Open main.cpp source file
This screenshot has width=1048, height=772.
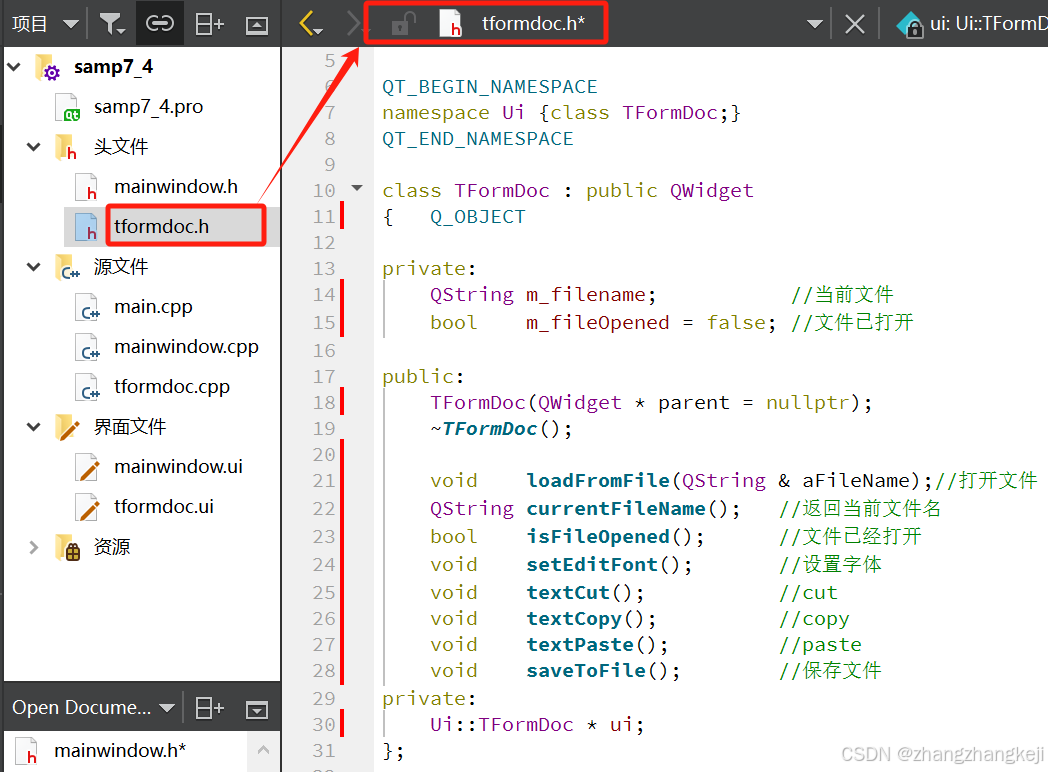(x=153, y=307)
